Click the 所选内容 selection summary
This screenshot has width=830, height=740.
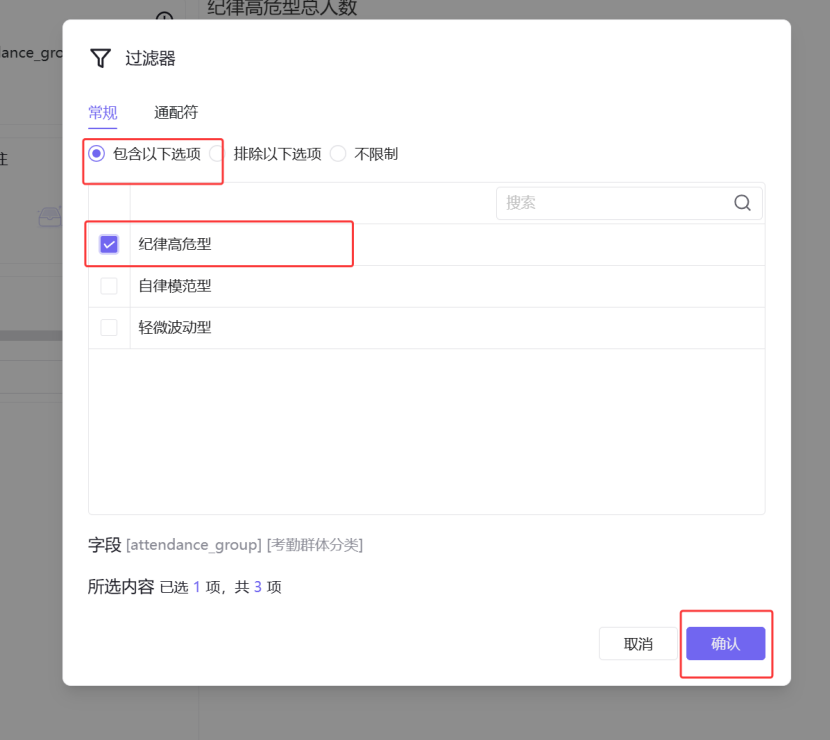click(x=184, y=586)
